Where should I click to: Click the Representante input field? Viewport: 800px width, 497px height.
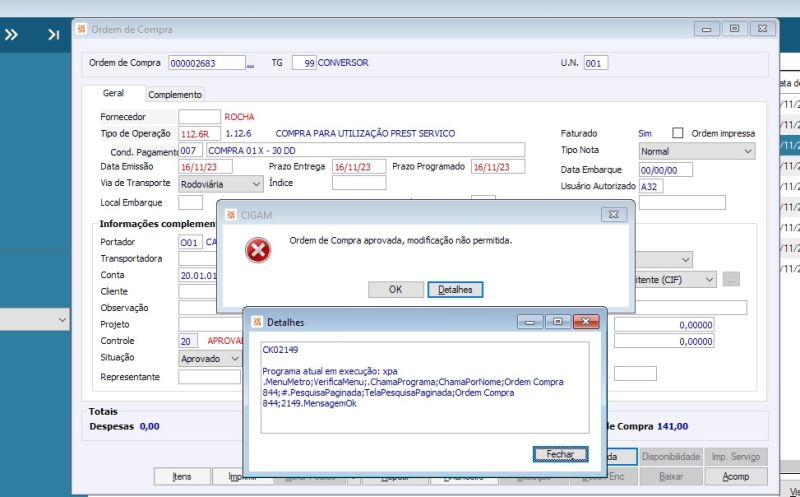tap(209, 377)
